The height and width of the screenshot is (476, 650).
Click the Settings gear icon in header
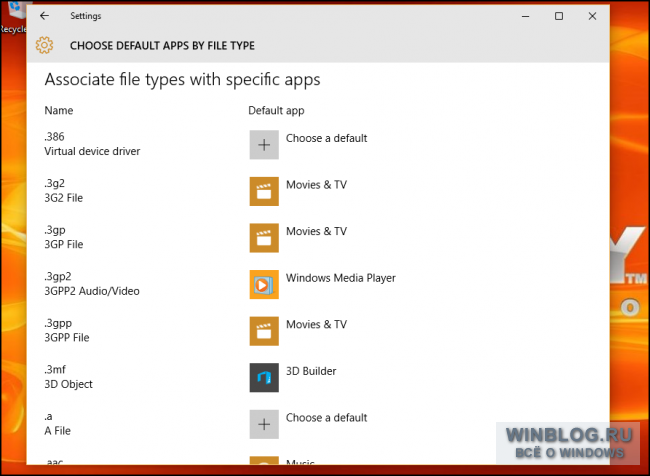coord(44,45)
